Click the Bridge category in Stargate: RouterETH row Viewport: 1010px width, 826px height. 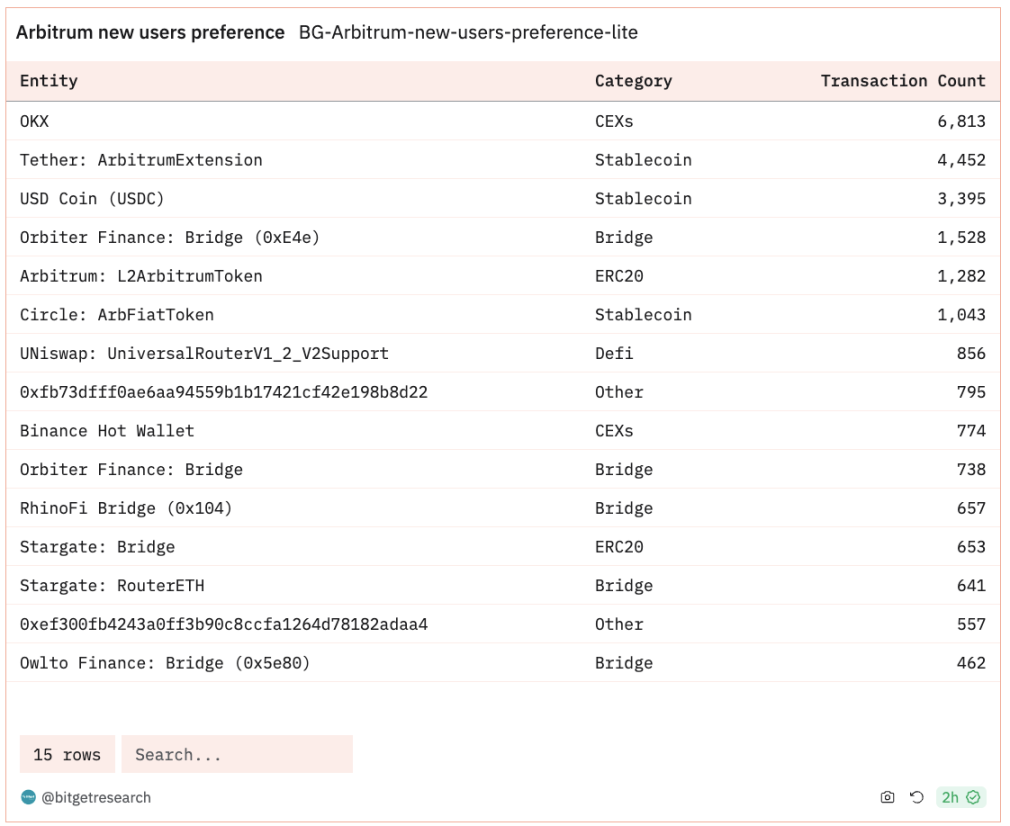624,585
